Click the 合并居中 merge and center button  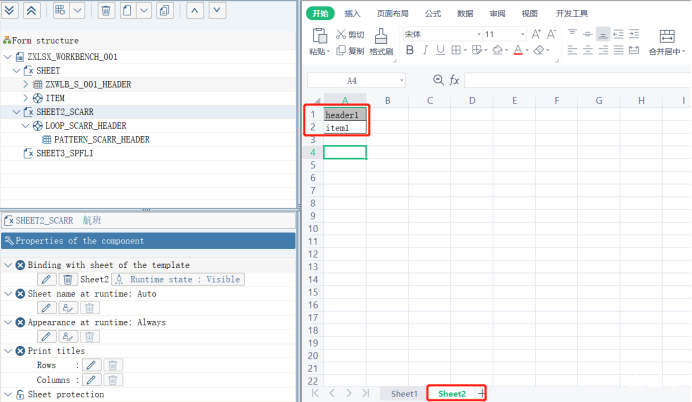click(666, 42)
